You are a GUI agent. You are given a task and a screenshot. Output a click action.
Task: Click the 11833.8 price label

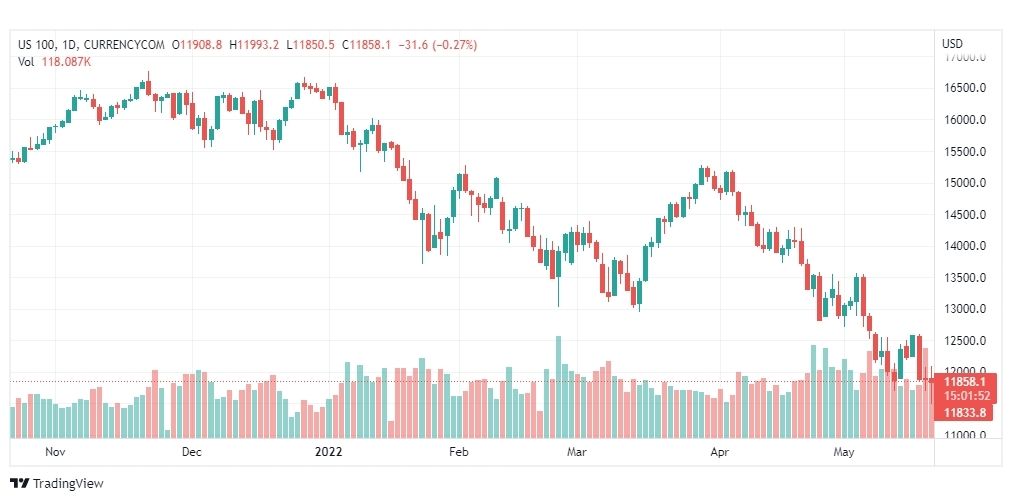pos(966,413)
